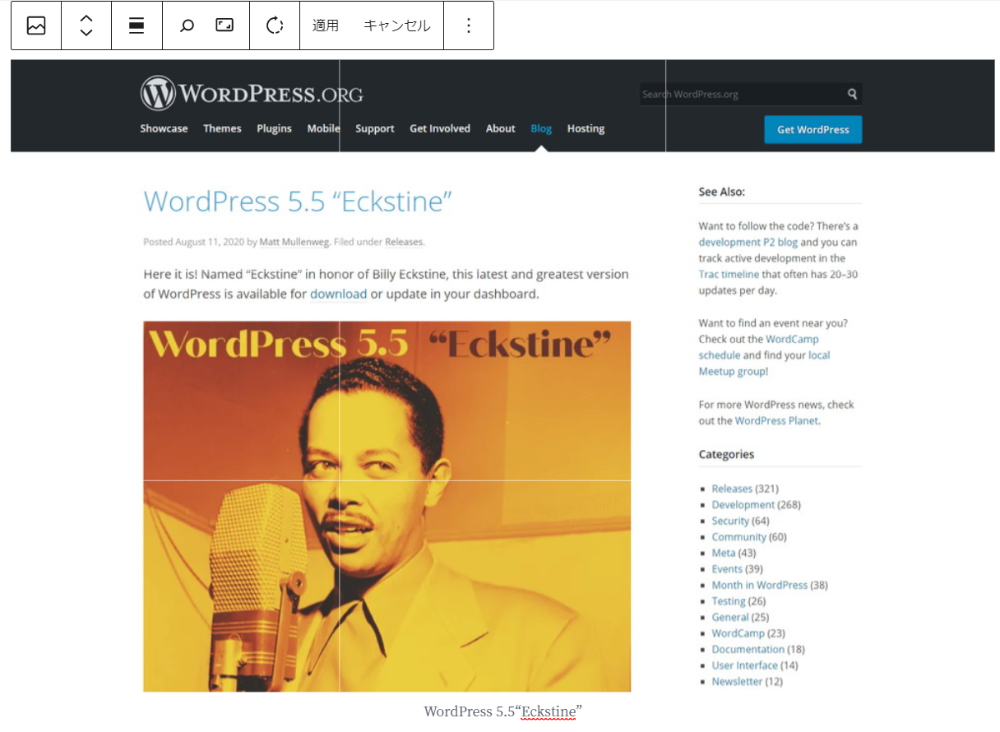Screen dimensions: 1000x732
Task: Open the About nav item
Action: coord(501,128)
